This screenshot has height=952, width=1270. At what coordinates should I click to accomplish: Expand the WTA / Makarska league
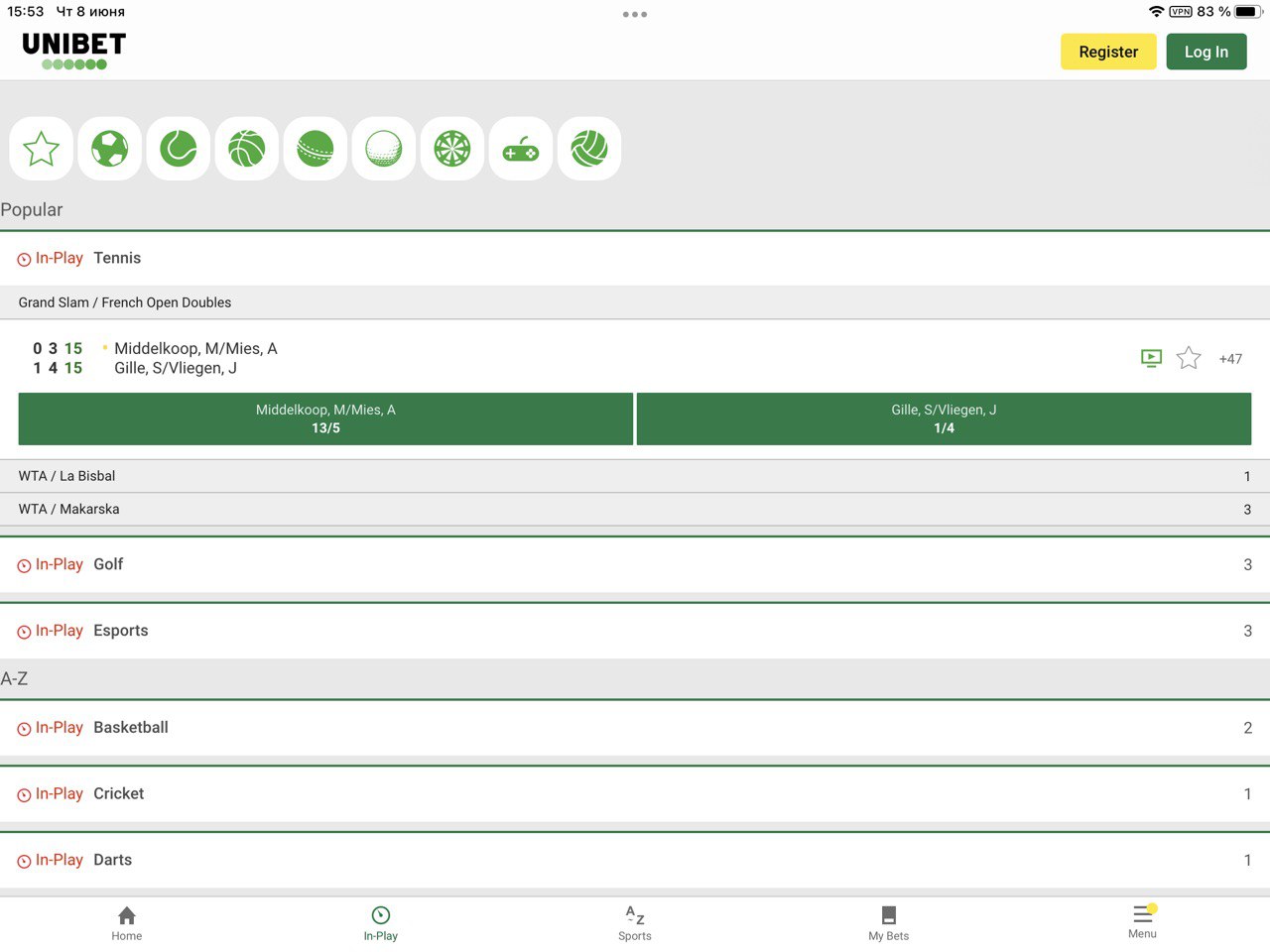click(635, 509)
